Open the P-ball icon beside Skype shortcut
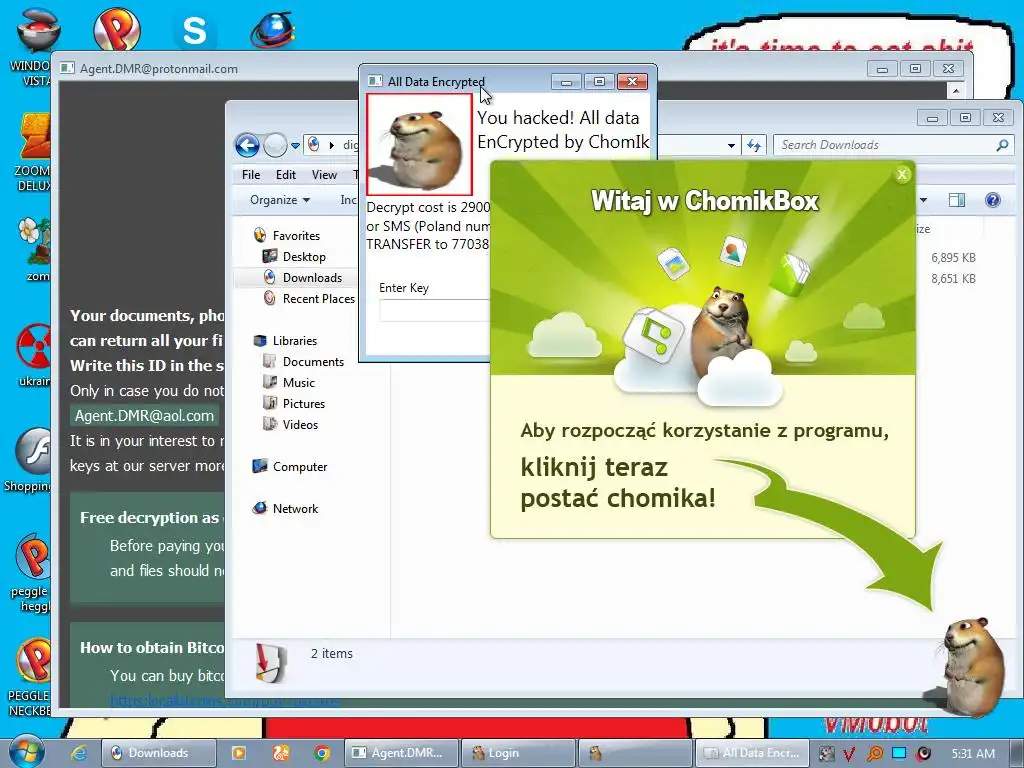1024x768 pixels. [x=116, y=29]
